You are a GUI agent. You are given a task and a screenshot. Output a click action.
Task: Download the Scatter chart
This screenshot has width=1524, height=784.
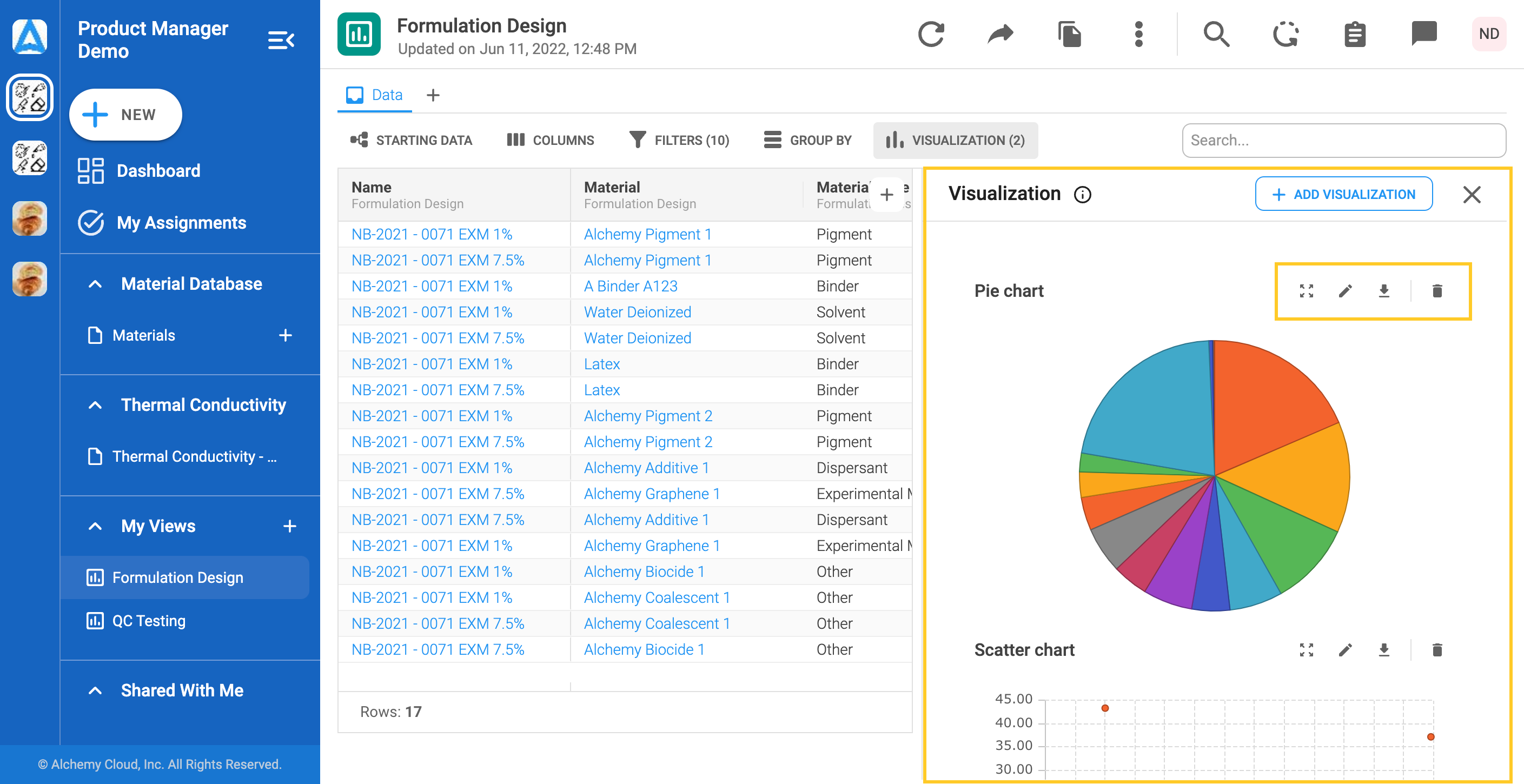click(x=1384, y=650)
